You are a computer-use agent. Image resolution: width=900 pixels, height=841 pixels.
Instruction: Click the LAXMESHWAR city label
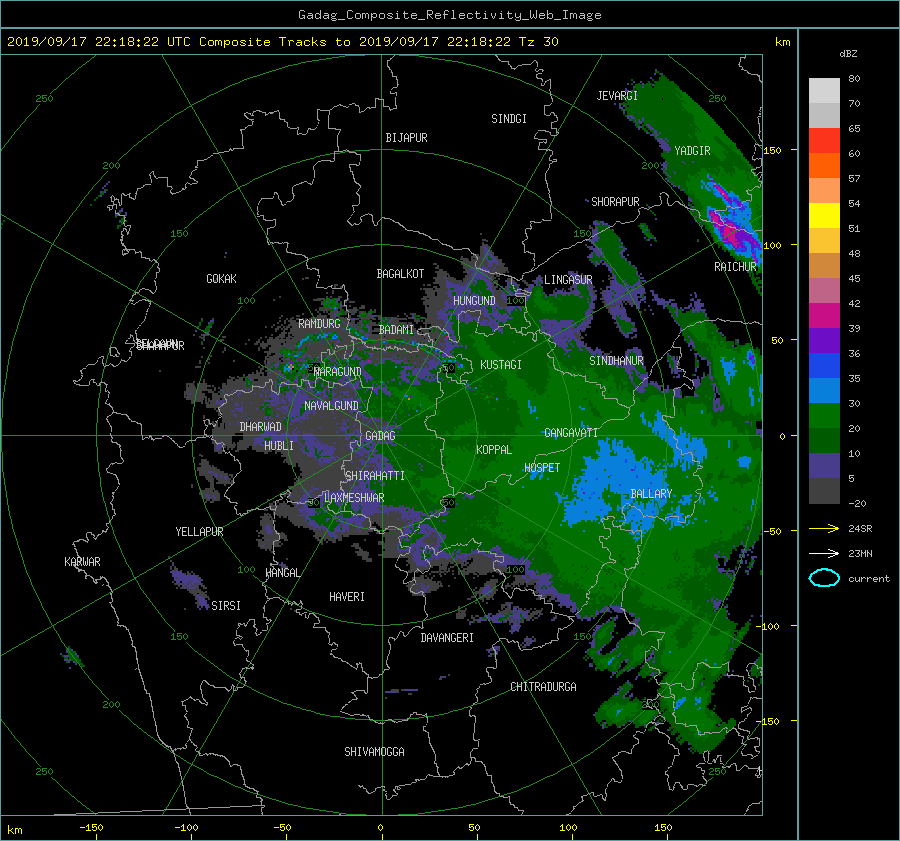click(354, 498)
